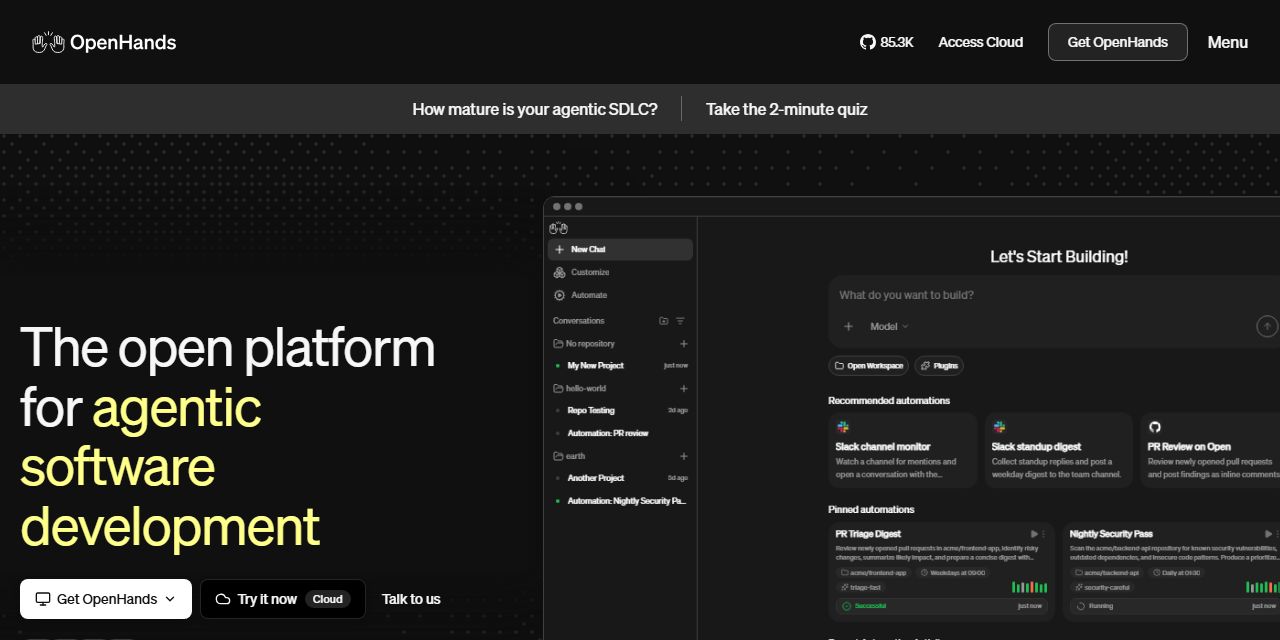Click the plus icon next to hello-world
Image resolution: width=1280 pixels, height=640 pixels.
point(684,388)
